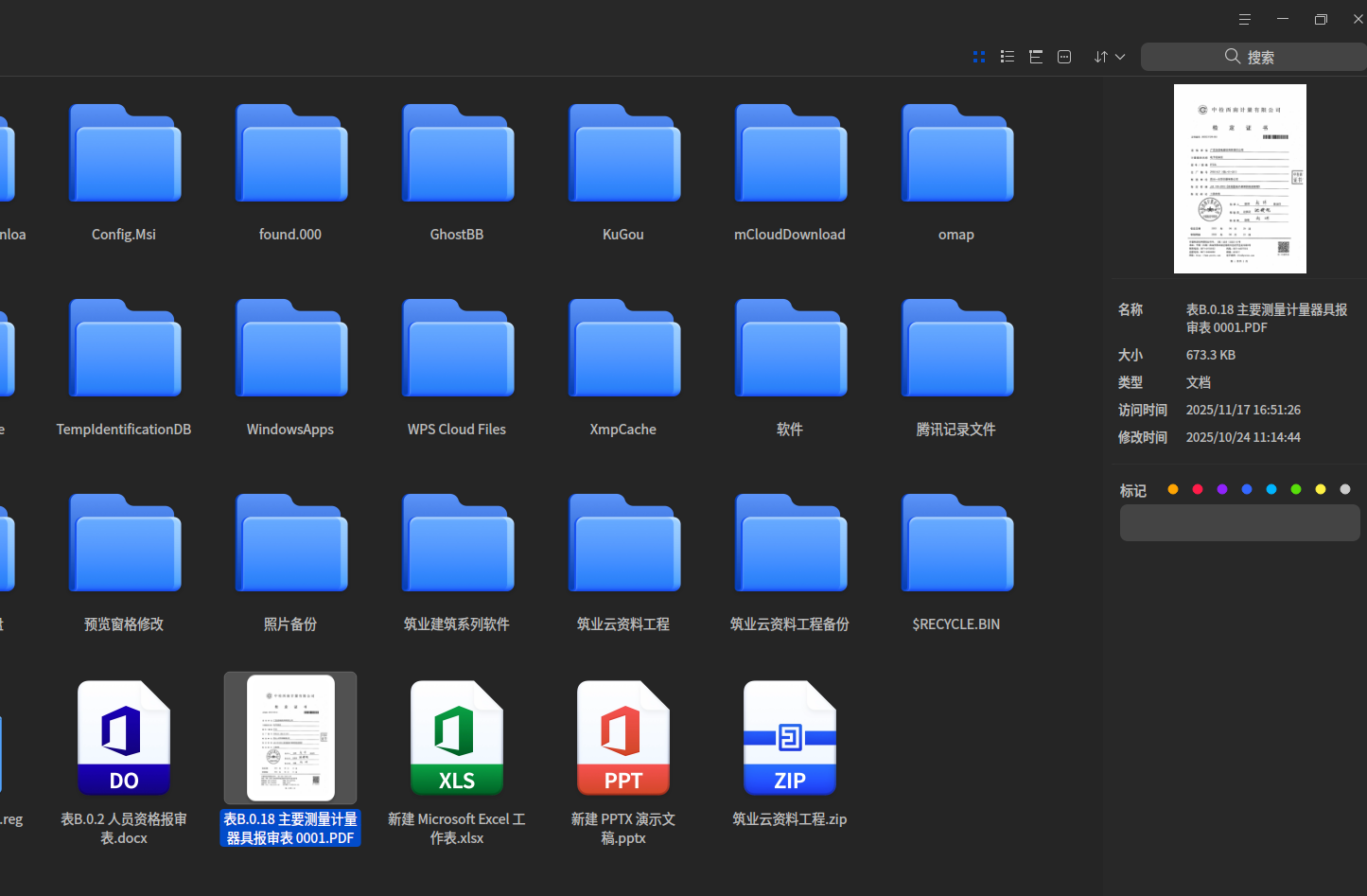1367x896 pixels.
Task: Apply the orange tag color
Action: click(1173, 489)
